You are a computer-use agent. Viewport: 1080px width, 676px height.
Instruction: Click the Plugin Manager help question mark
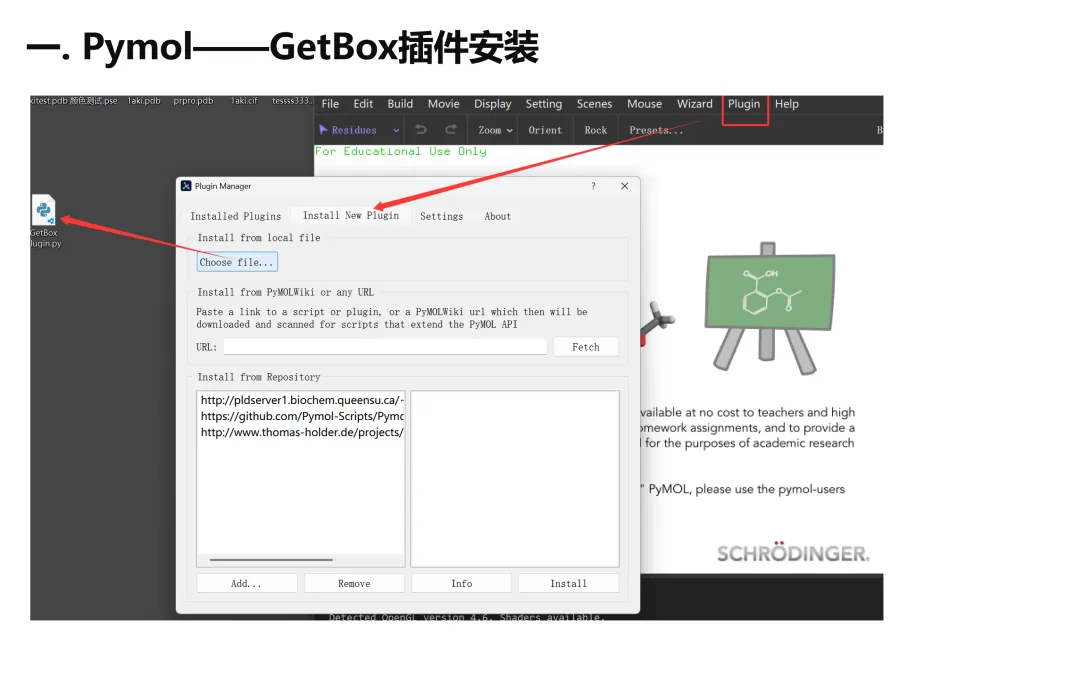pyautogui.click(x=593, y=186)
